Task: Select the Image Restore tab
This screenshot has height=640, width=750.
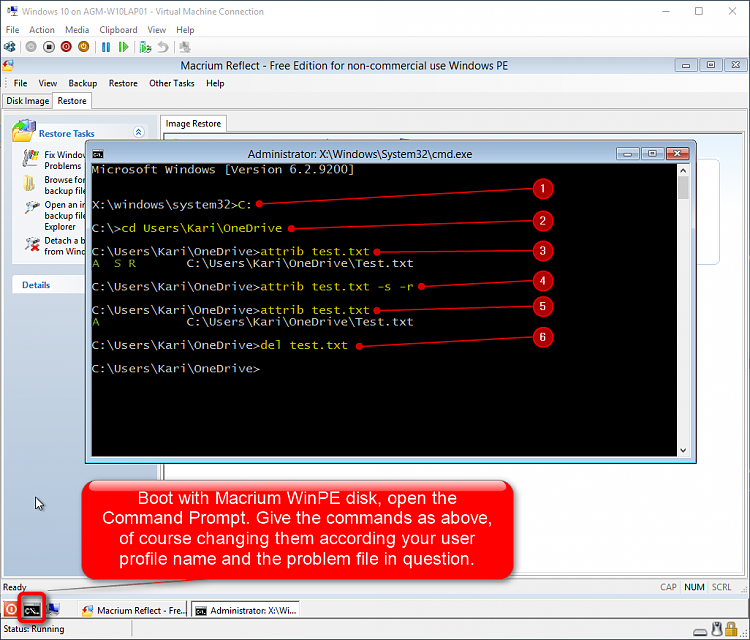Action: [194, 124]
